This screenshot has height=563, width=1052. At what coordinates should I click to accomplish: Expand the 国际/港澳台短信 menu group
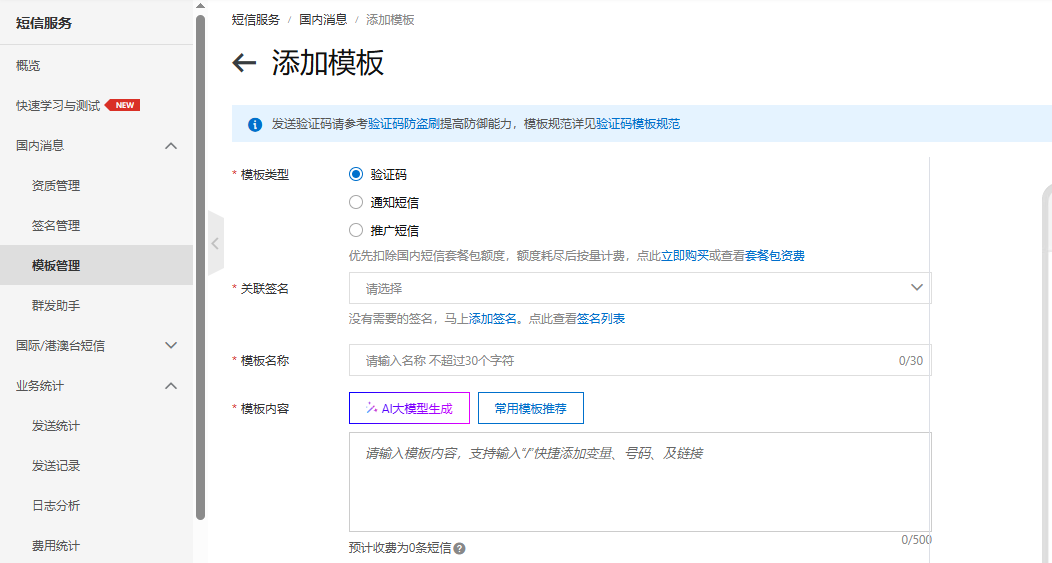coord(171,346)
